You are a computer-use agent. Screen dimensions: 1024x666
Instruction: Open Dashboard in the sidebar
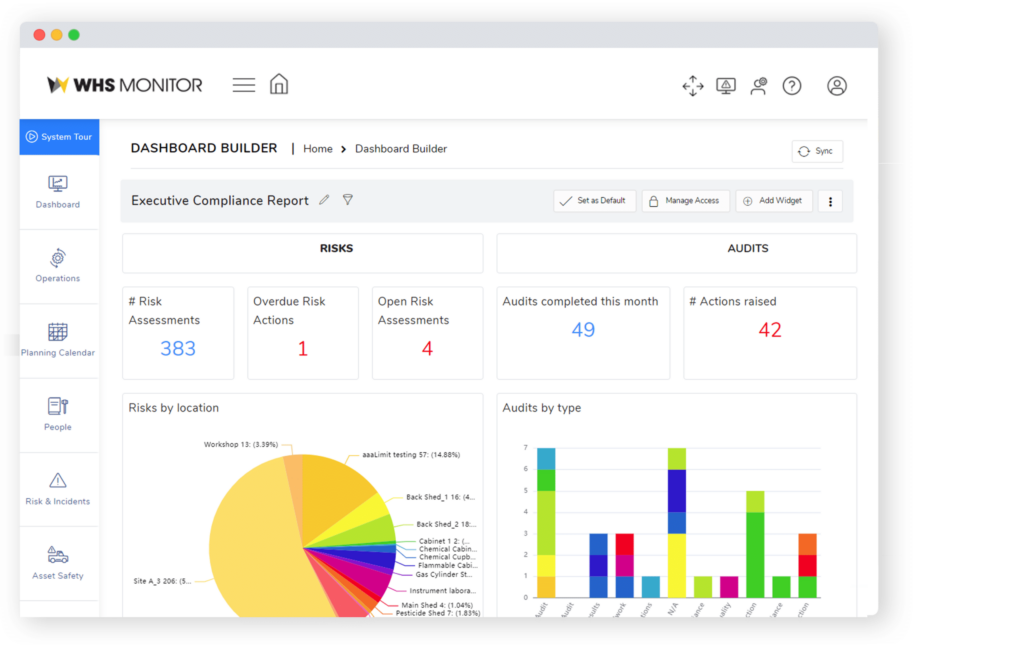tap(58, 192)
